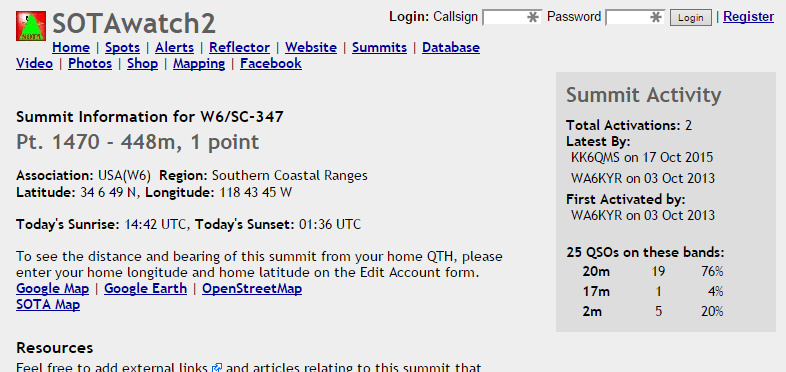
Task: Click the Callsign input field
Action: coord(512,18)
